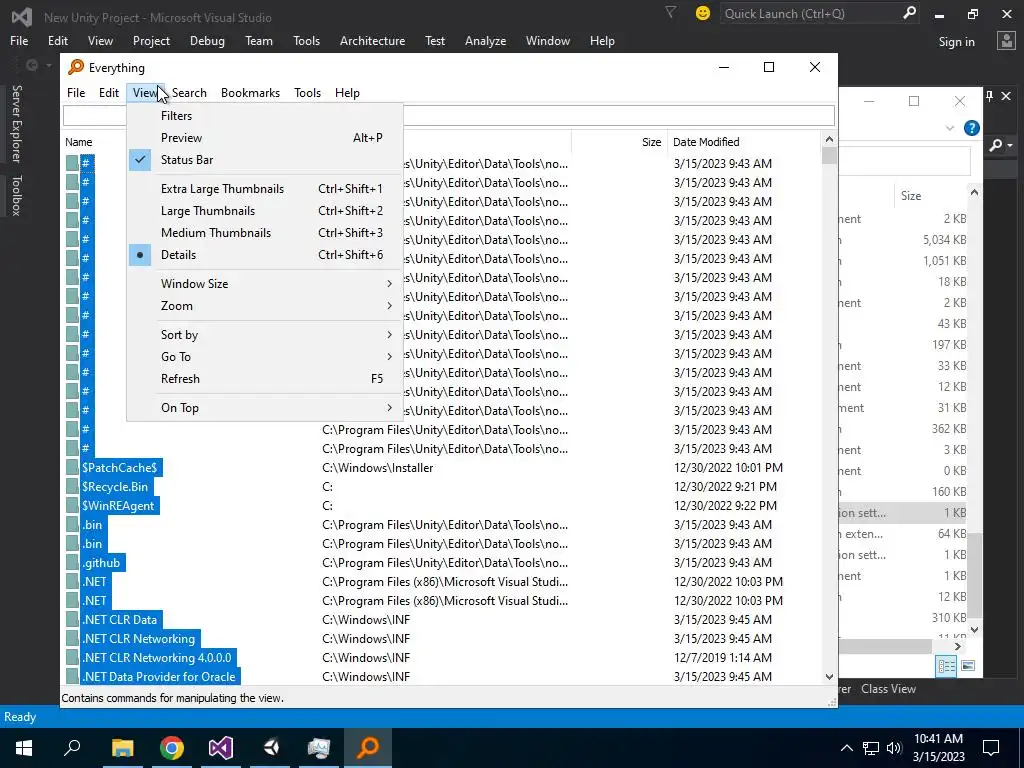Open Visual Studio feedback smiley icon
1024x768 pixels.
pos(703,13)
